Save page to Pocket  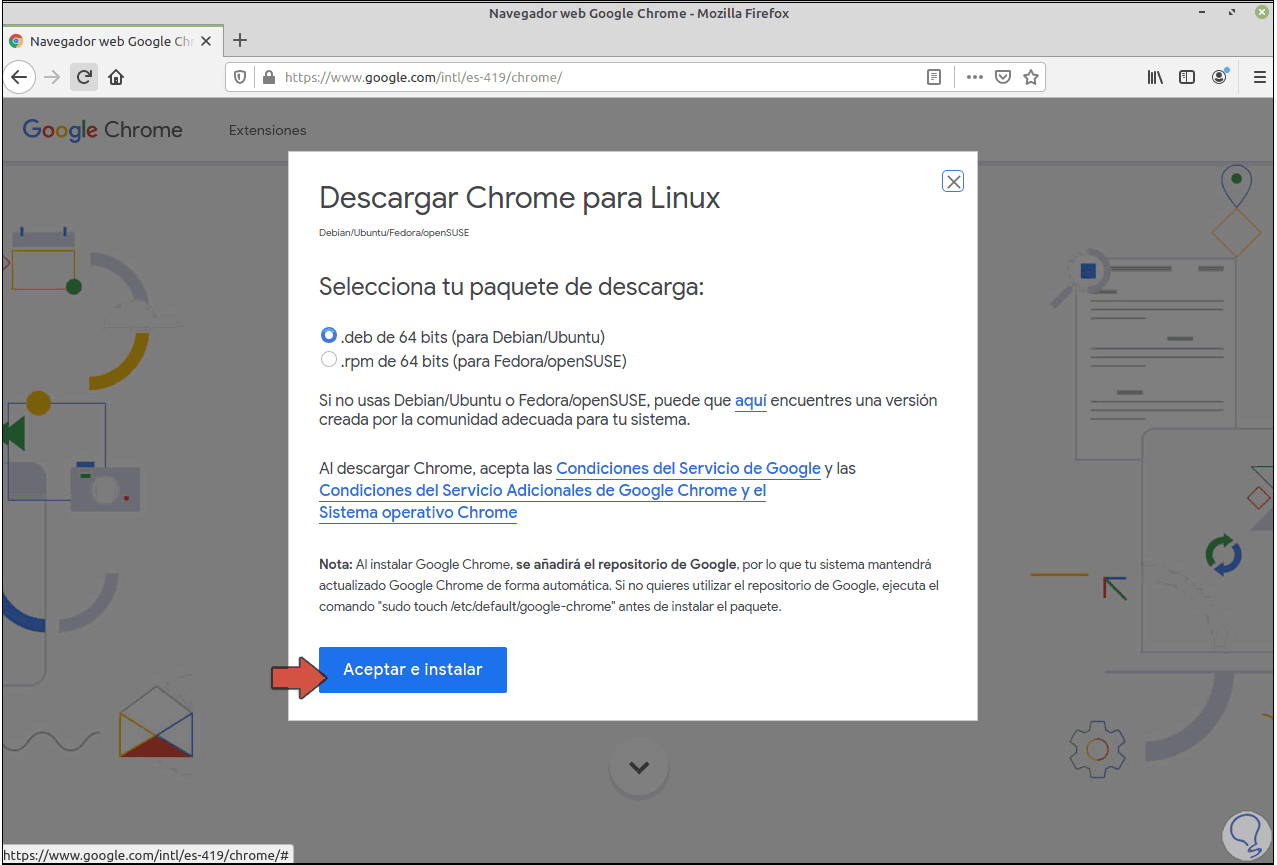1003,77
